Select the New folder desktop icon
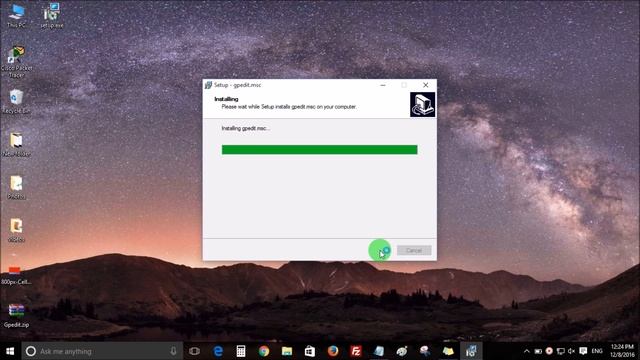 click(16, 145)
